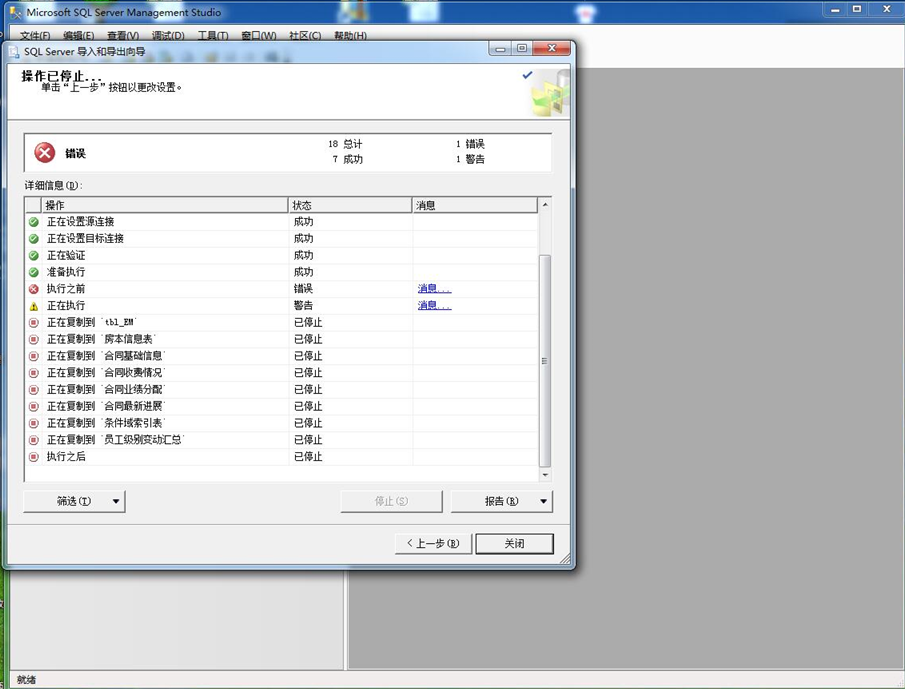The image size is (905, 689).
Task: Select the 正在复制到 '员工级别变动汇总' row text
Action: coord(115,440)
